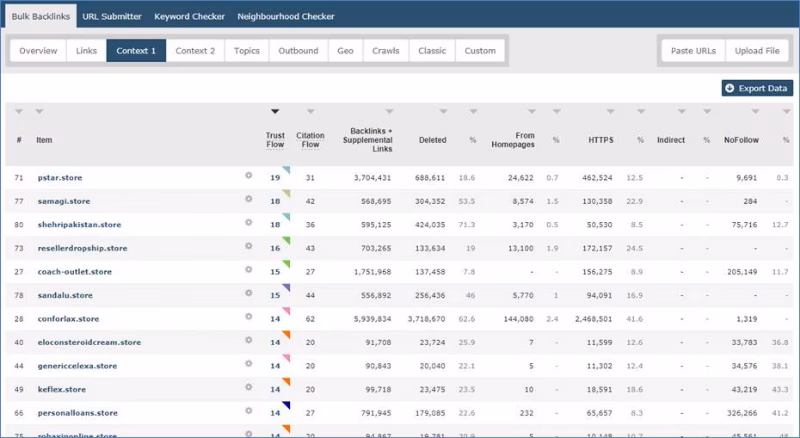800x438 pixels.
Task: Open gear options for genericcelexa.store
Action: coord(249,364)
